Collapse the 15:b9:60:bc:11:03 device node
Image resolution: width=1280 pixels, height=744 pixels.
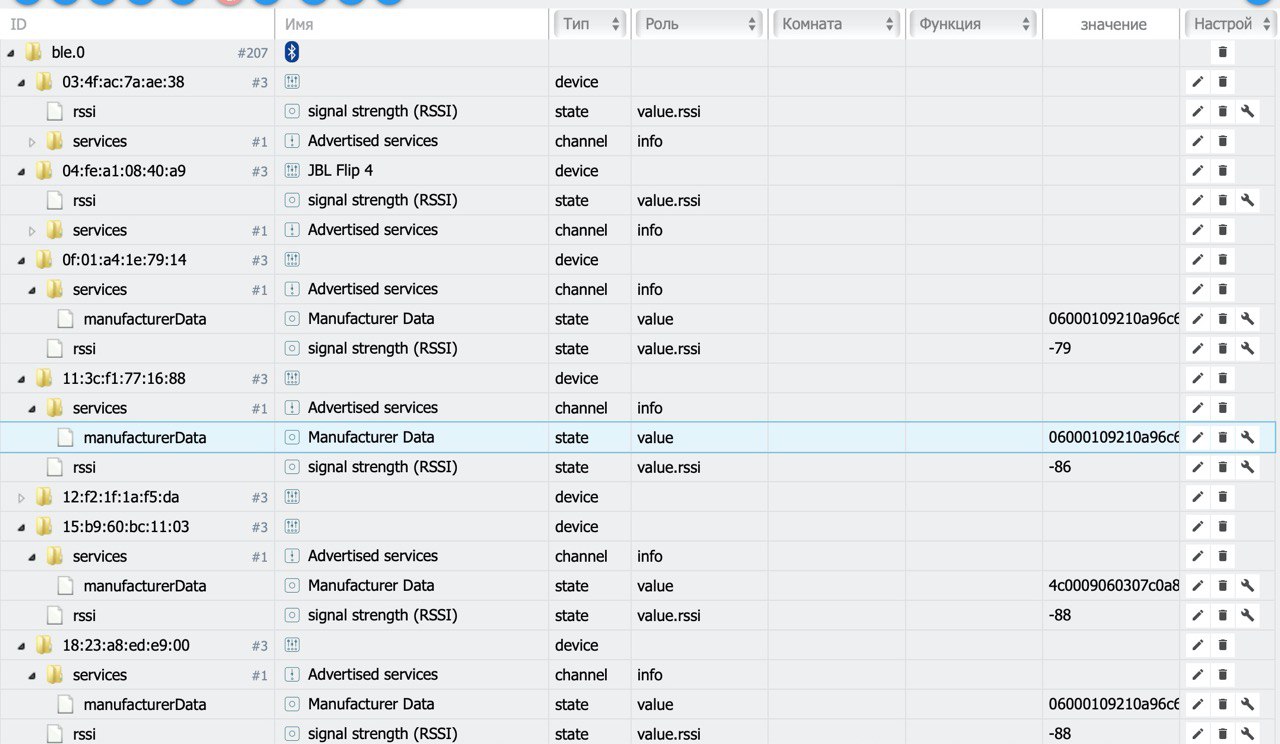(21, 527)
